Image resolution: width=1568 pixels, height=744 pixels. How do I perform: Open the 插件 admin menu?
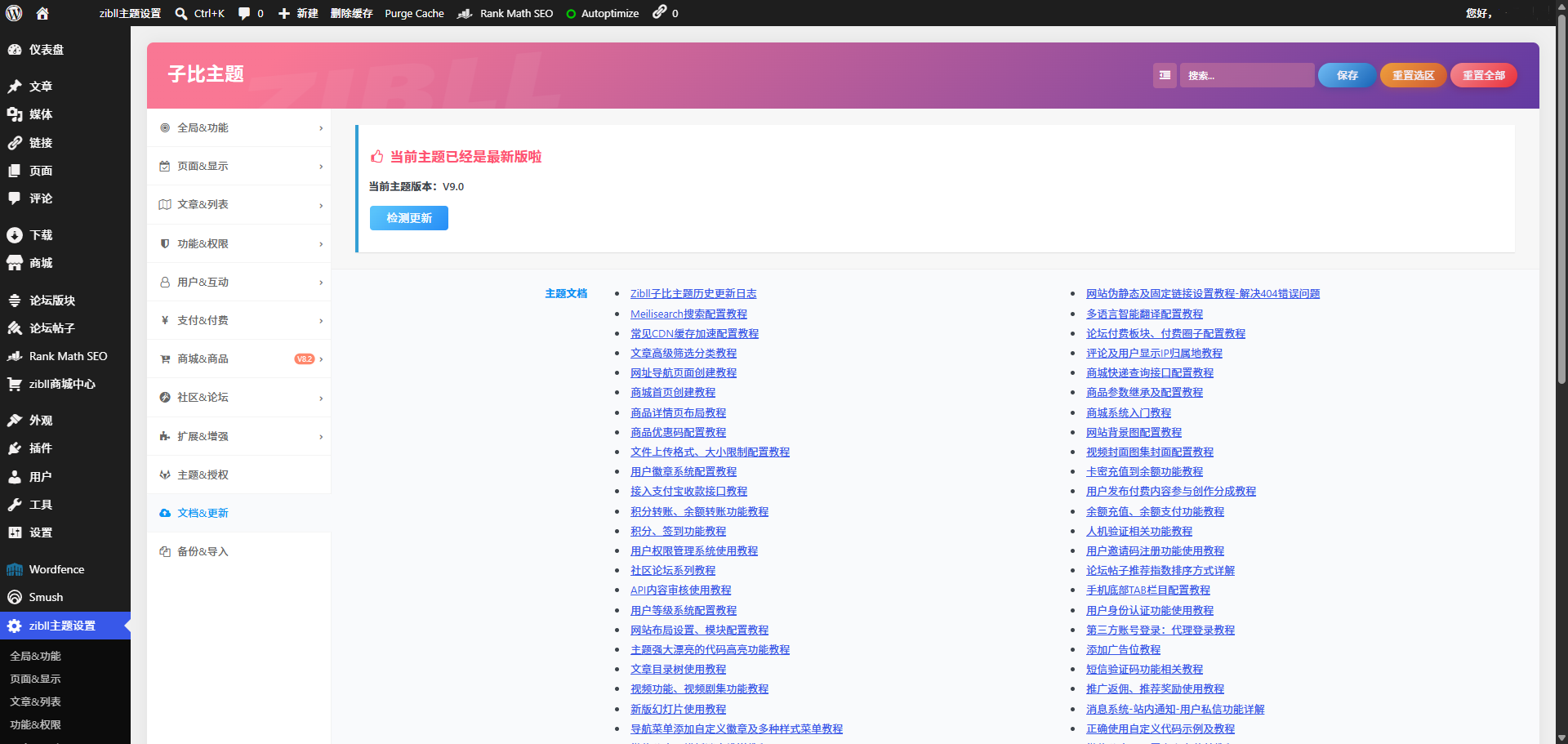tap(65, 448)
